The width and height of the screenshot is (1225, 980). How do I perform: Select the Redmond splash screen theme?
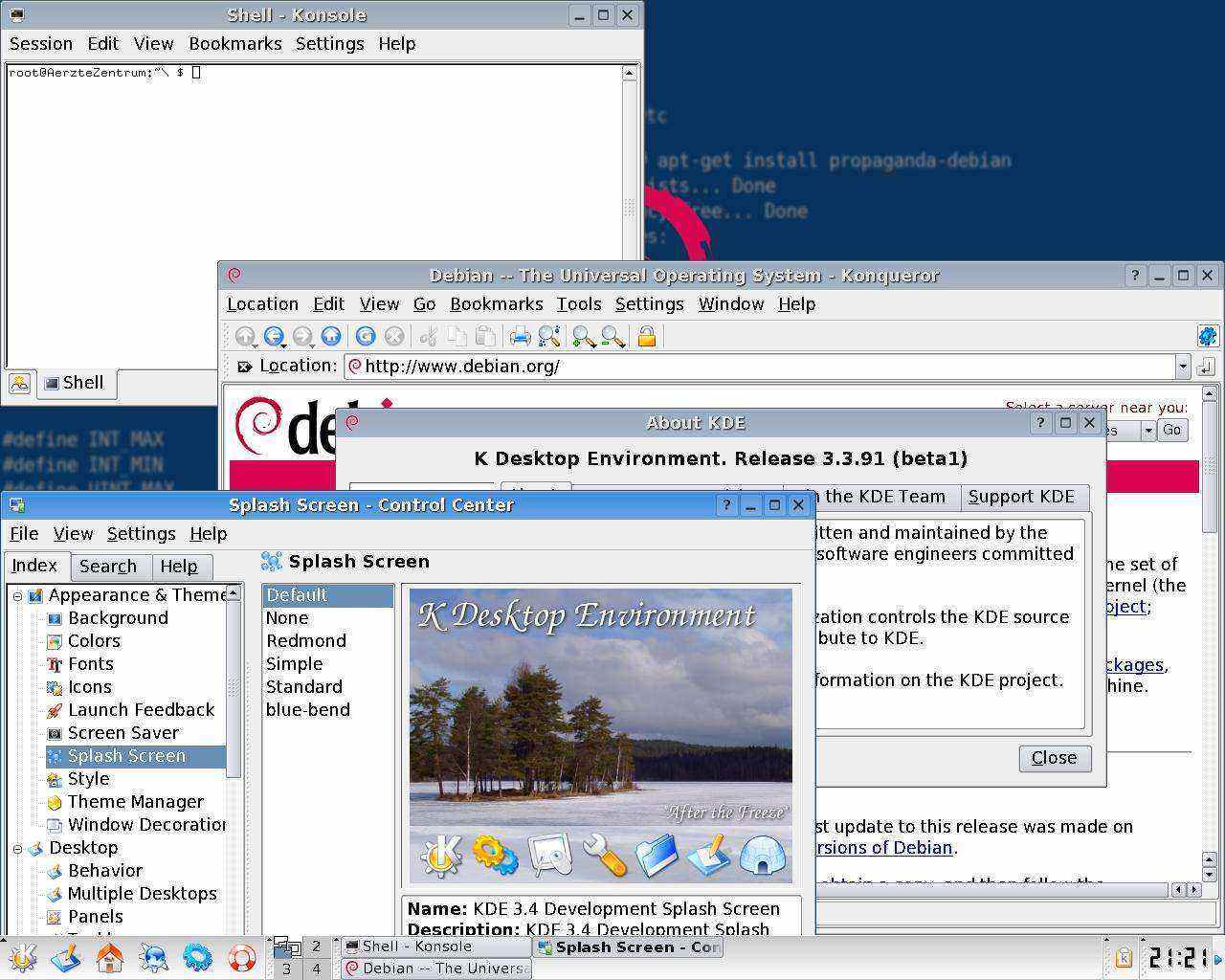[306, 641]
